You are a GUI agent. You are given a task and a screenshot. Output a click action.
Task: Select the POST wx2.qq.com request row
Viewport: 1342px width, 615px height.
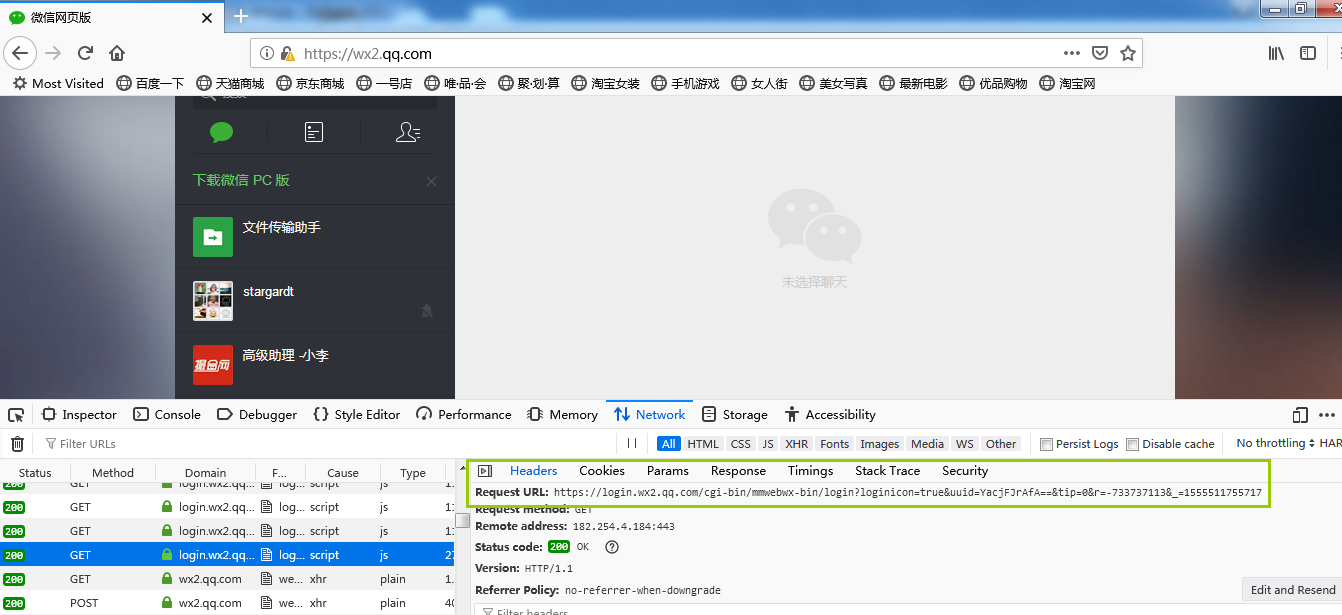point(228,603)
